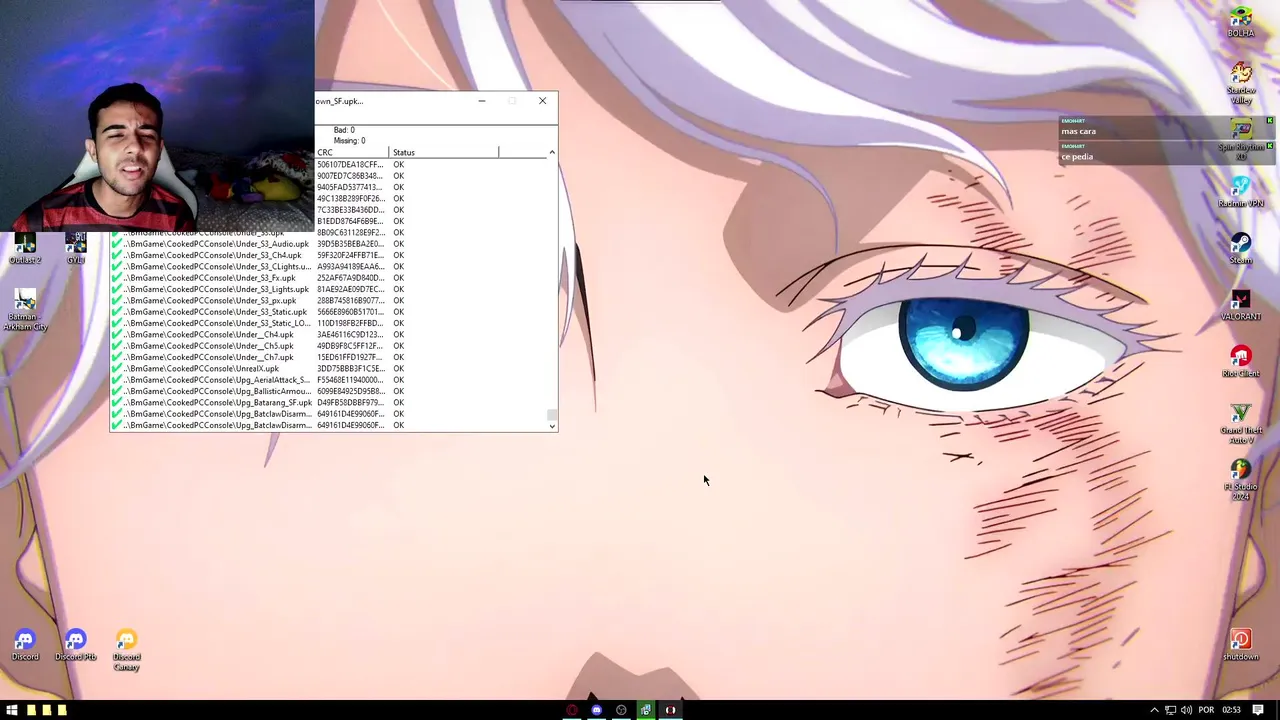Viewport: 1280px width, 720px height.
Task: Click the CRC value 7C33BE33B436DD
Action: pyautogui.click(x=350, y=210)
